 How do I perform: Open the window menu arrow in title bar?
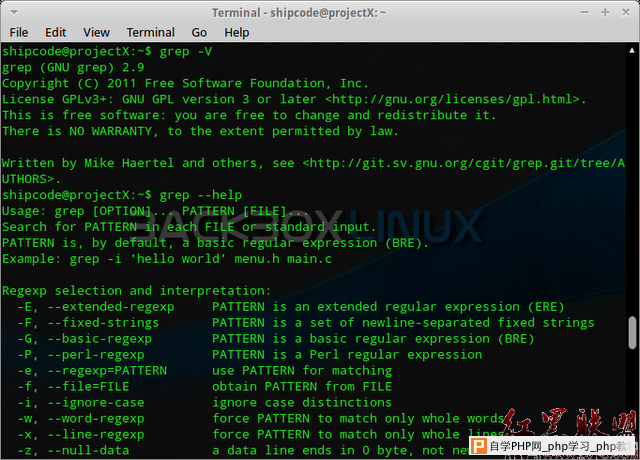14,13
